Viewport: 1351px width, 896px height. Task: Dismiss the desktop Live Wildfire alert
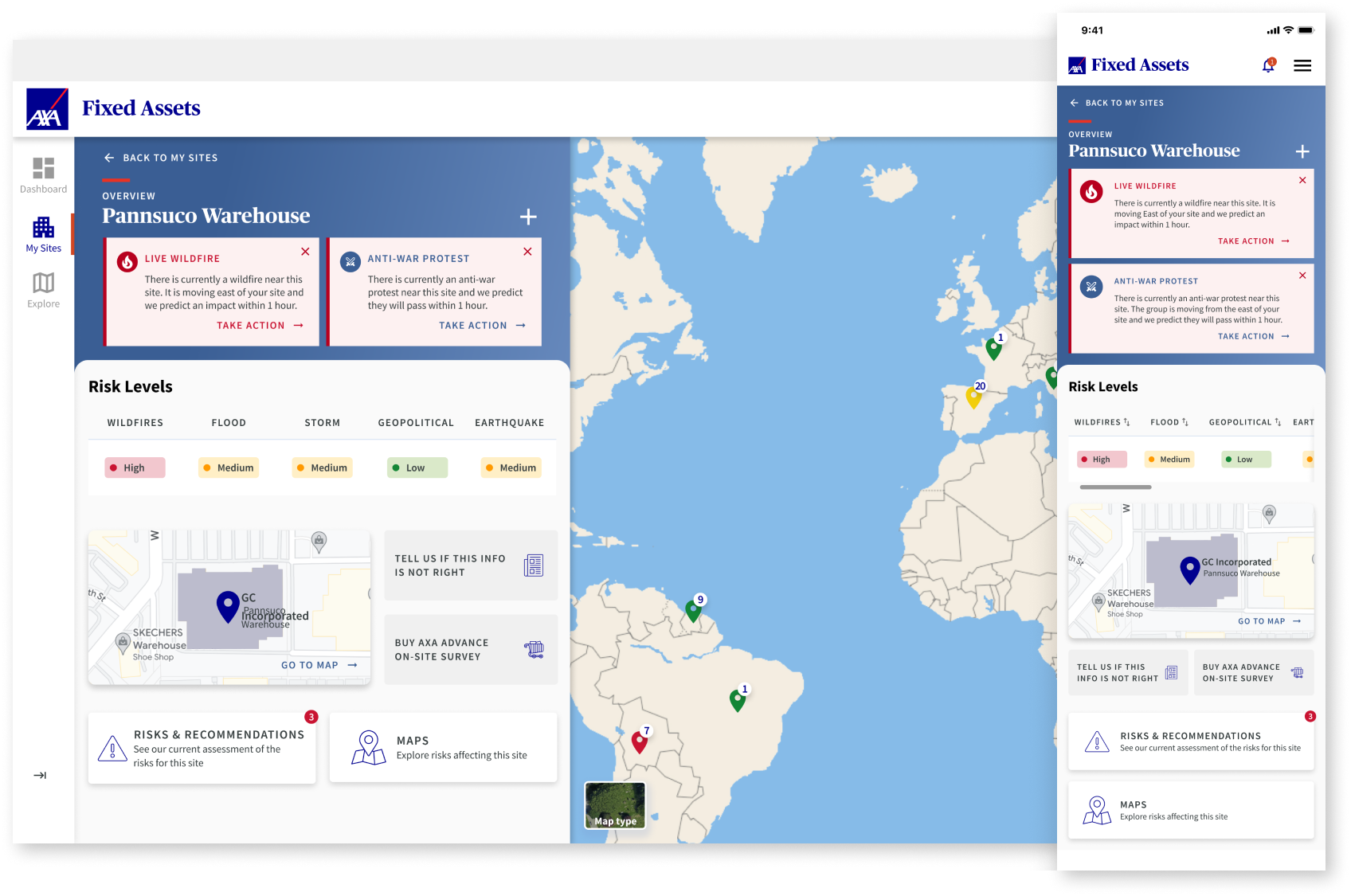[305, 252]
